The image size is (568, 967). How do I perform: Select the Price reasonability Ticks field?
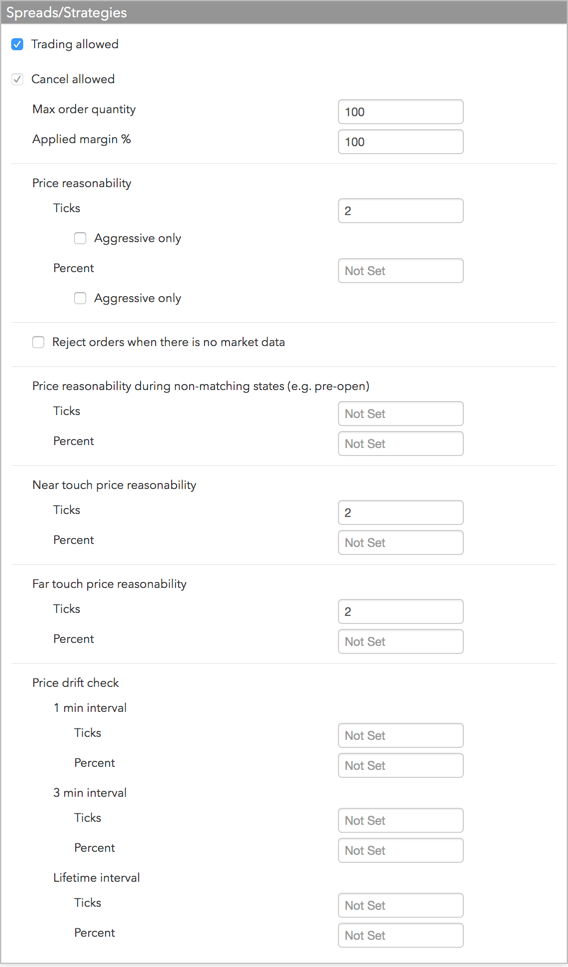[401, 211]
